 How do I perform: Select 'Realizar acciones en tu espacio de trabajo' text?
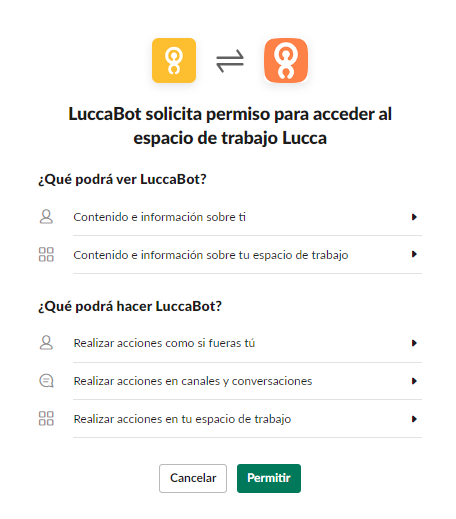pos(182,419)
